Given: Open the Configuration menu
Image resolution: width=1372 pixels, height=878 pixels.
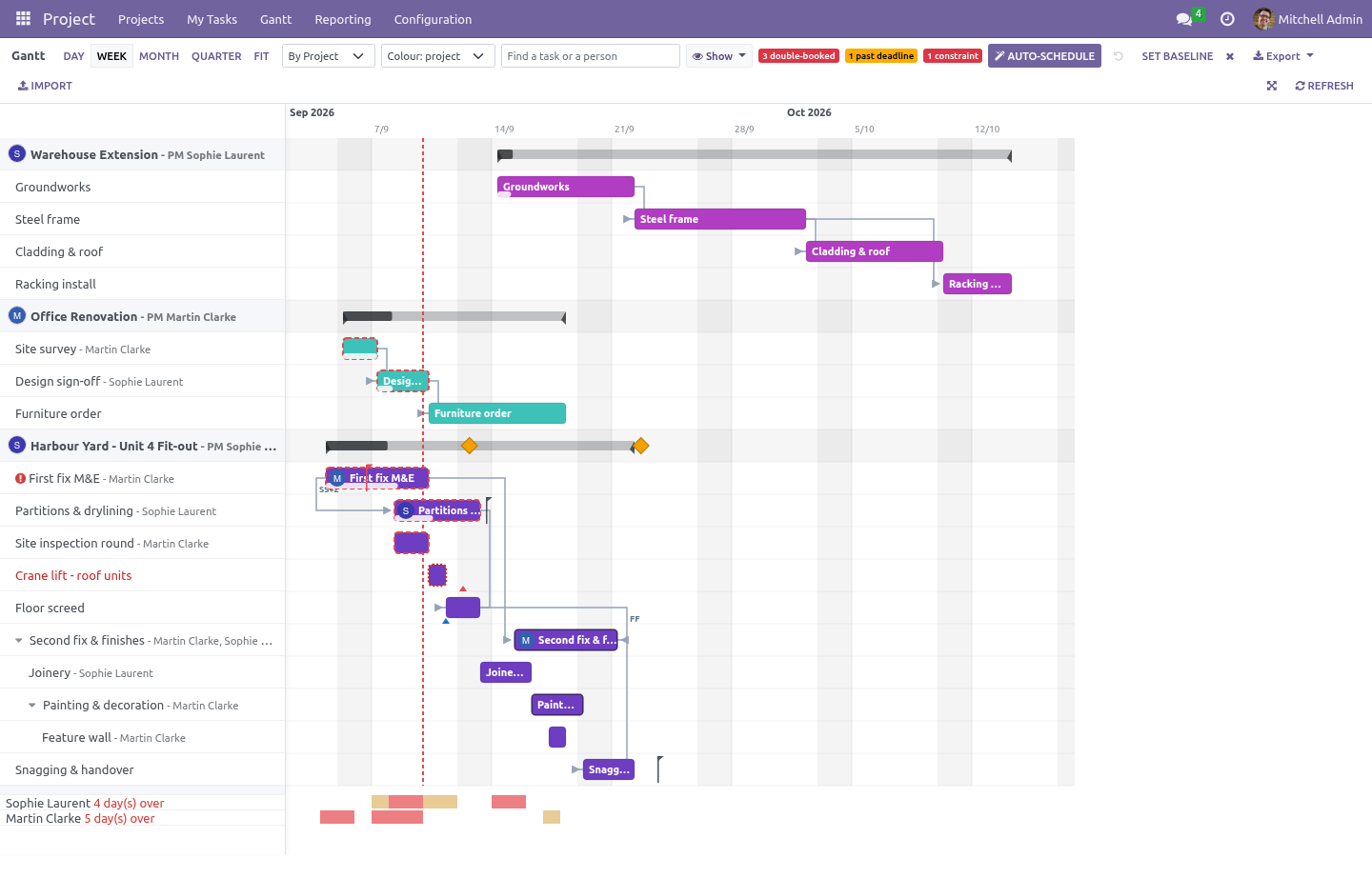Looking at the screenshot, I should click(433, 19).
